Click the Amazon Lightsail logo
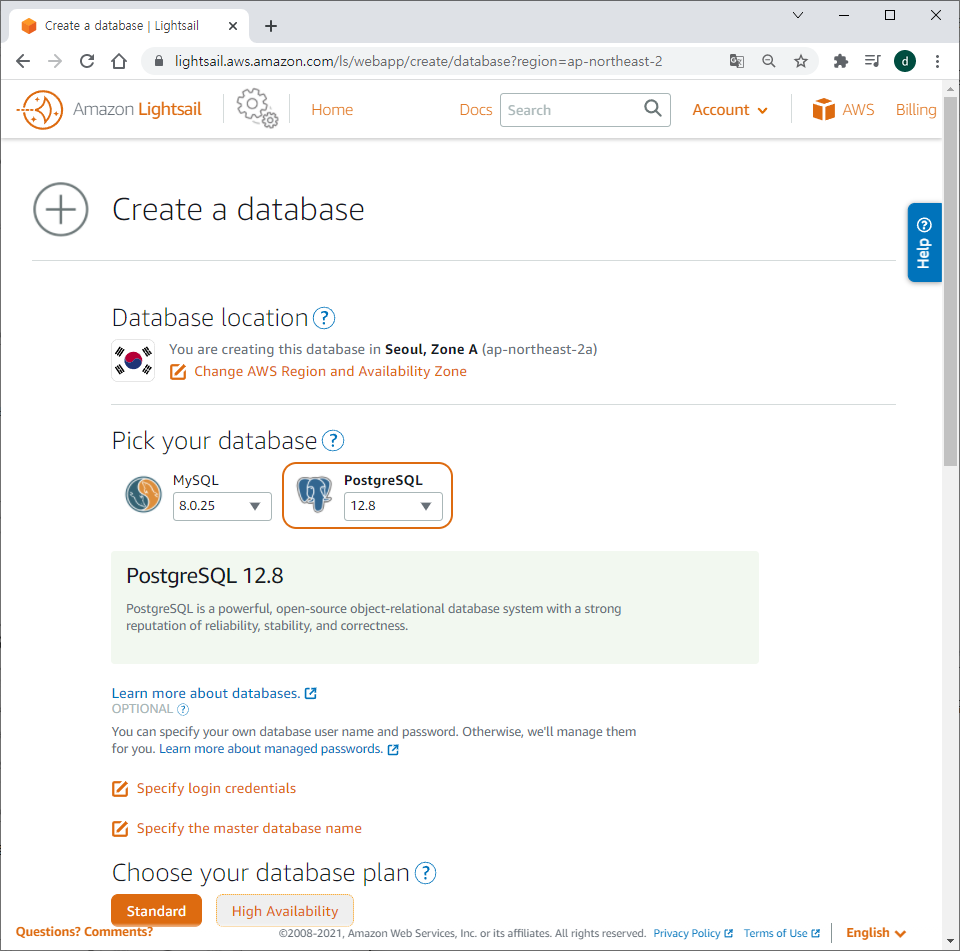This screenshot has width=960, height=951. (109, 110)
